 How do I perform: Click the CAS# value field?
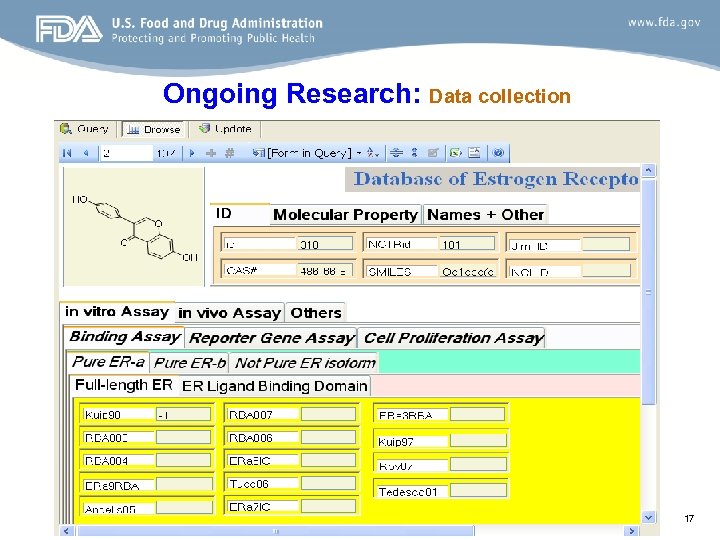(x=326, y=271)
